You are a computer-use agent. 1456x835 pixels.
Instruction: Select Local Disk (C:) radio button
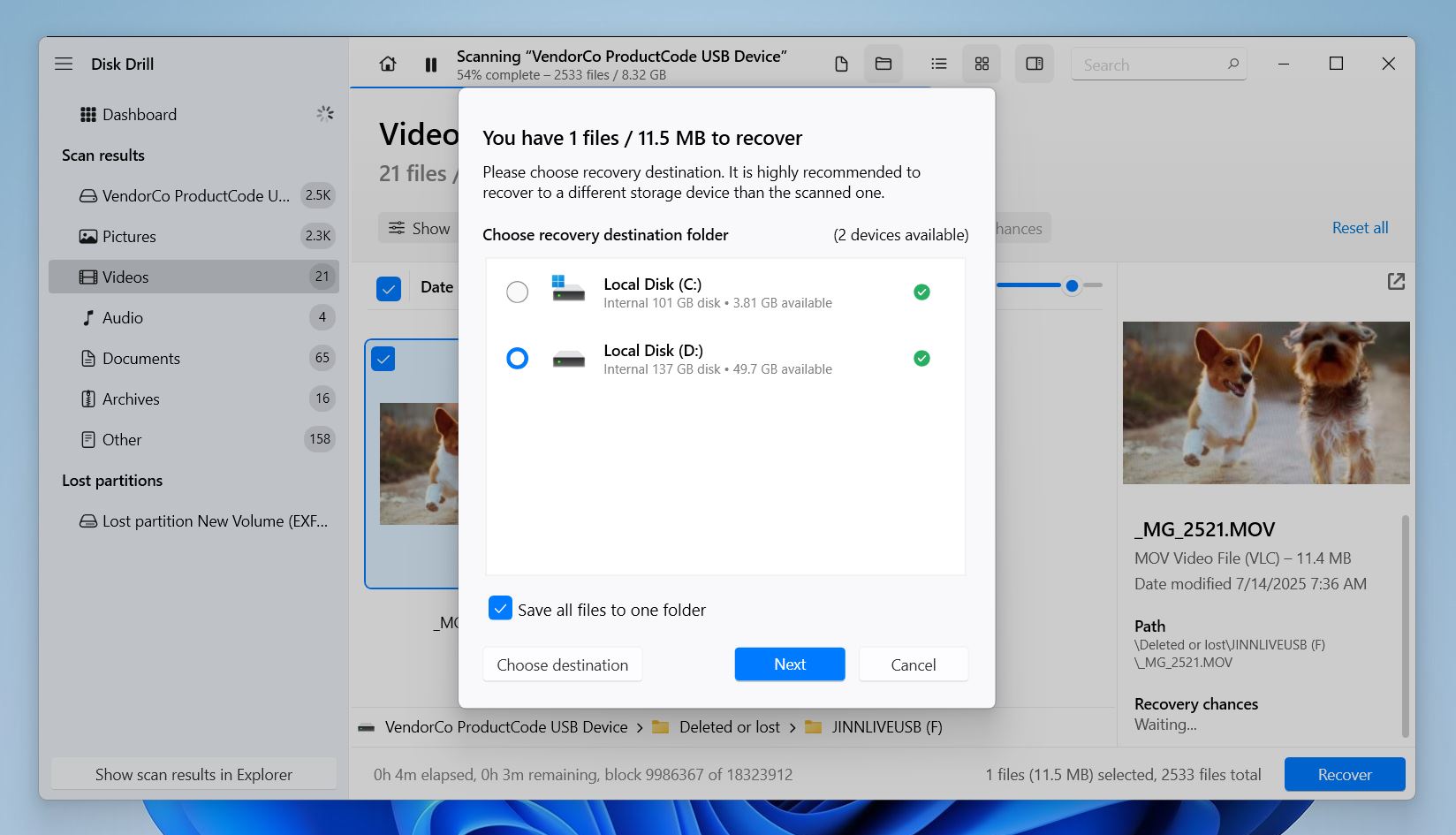pyautogui.click(x=517, y=292)
